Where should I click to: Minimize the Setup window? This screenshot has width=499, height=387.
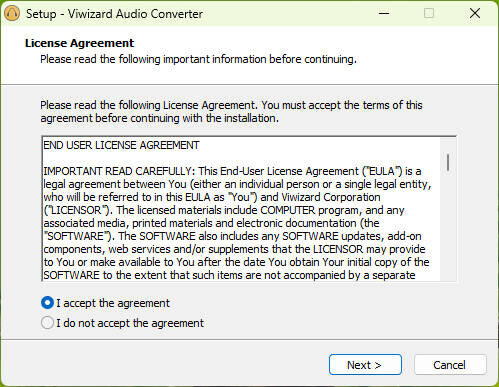(384, 14)
